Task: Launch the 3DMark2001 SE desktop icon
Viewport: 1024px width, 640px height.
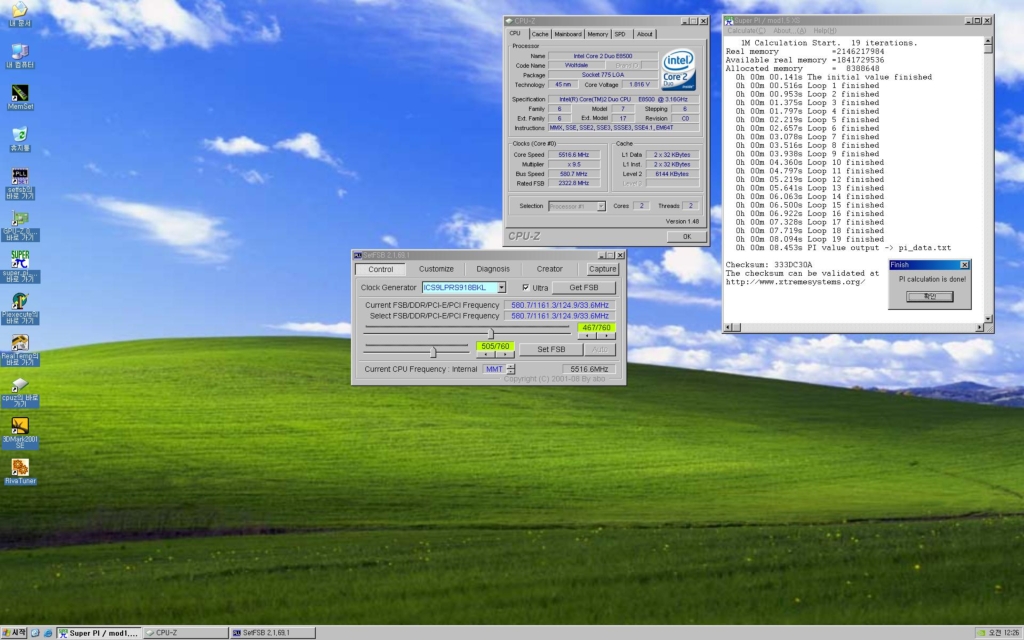Action: click(x=20, y=433)
